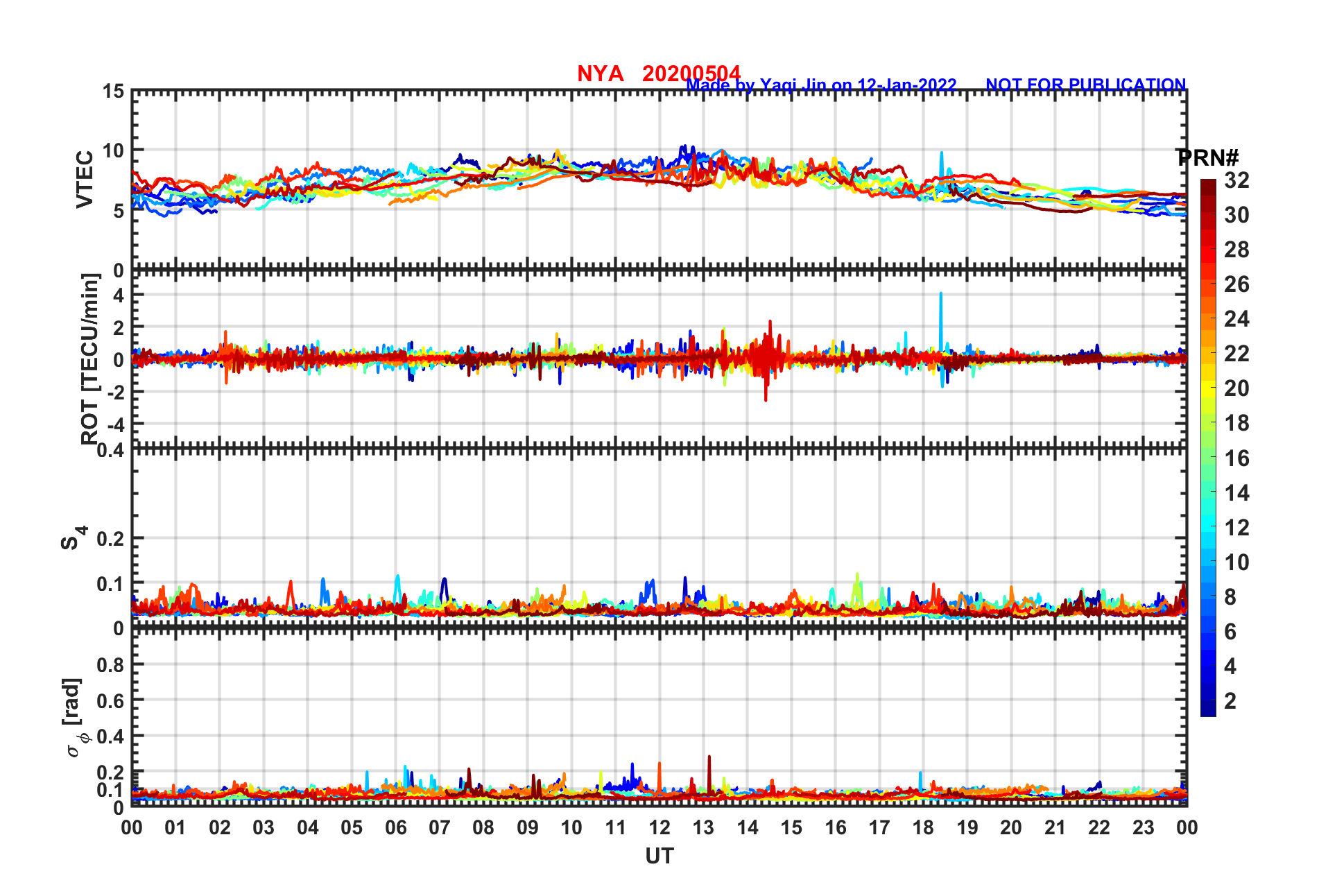Click the PRN# colorbar title
The width and height of the screenshot is (1319, 896).
pyautogui.click(x=1208, y=157)
